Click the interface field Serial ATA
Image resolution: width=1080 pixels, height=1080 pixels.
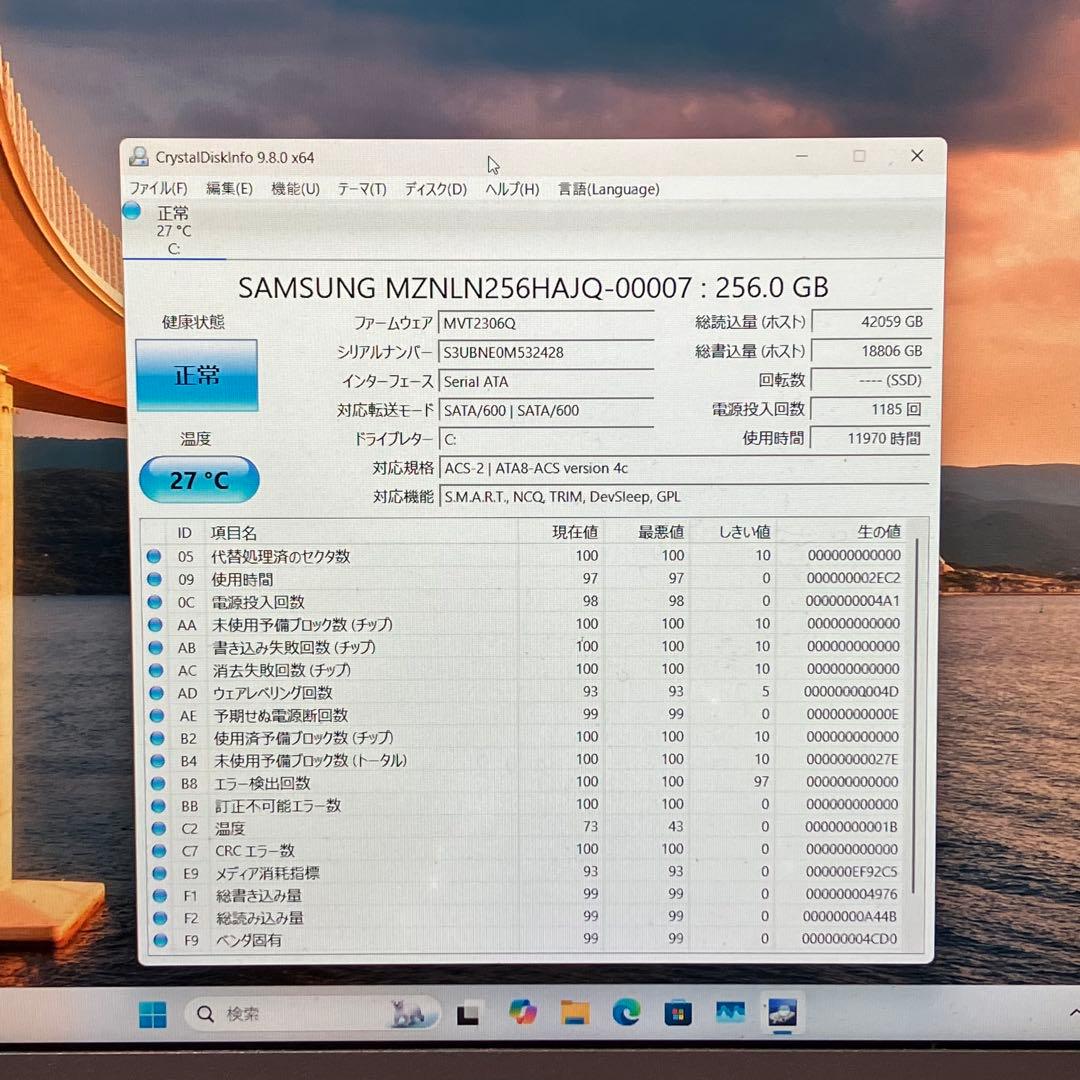point(546,382)
